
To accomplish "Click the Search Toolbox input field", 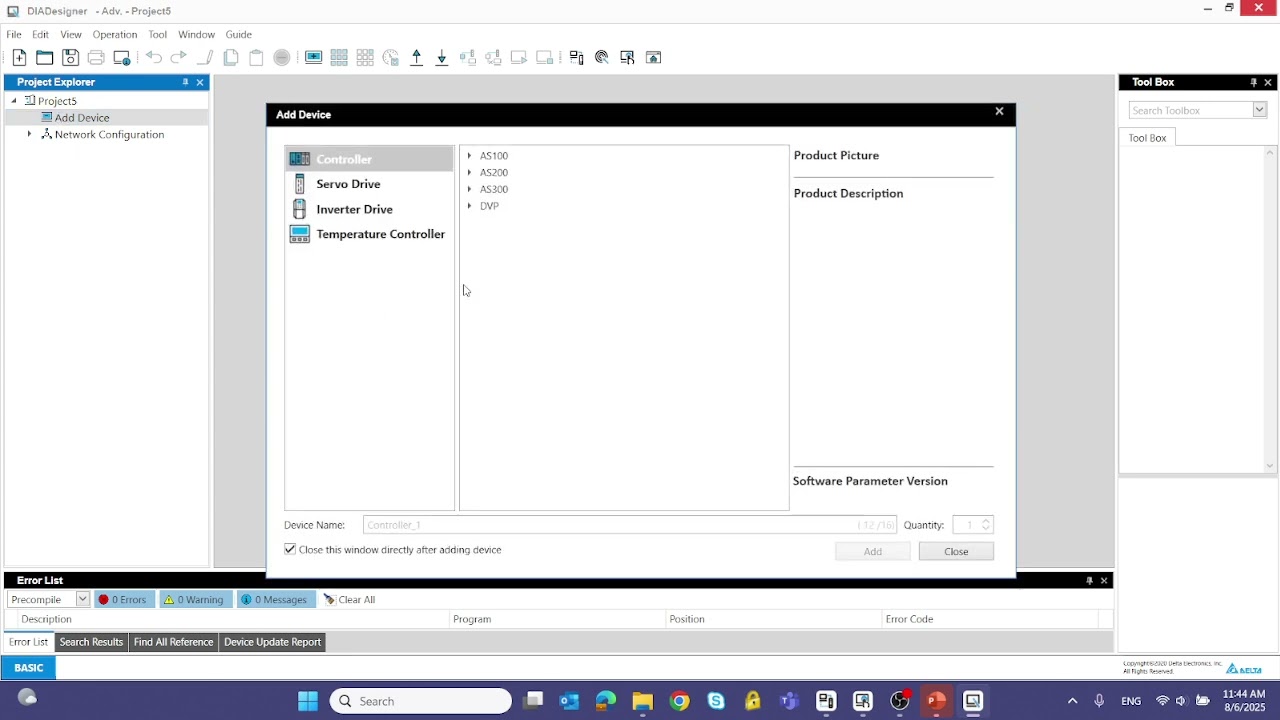I will click(1190, 110).
